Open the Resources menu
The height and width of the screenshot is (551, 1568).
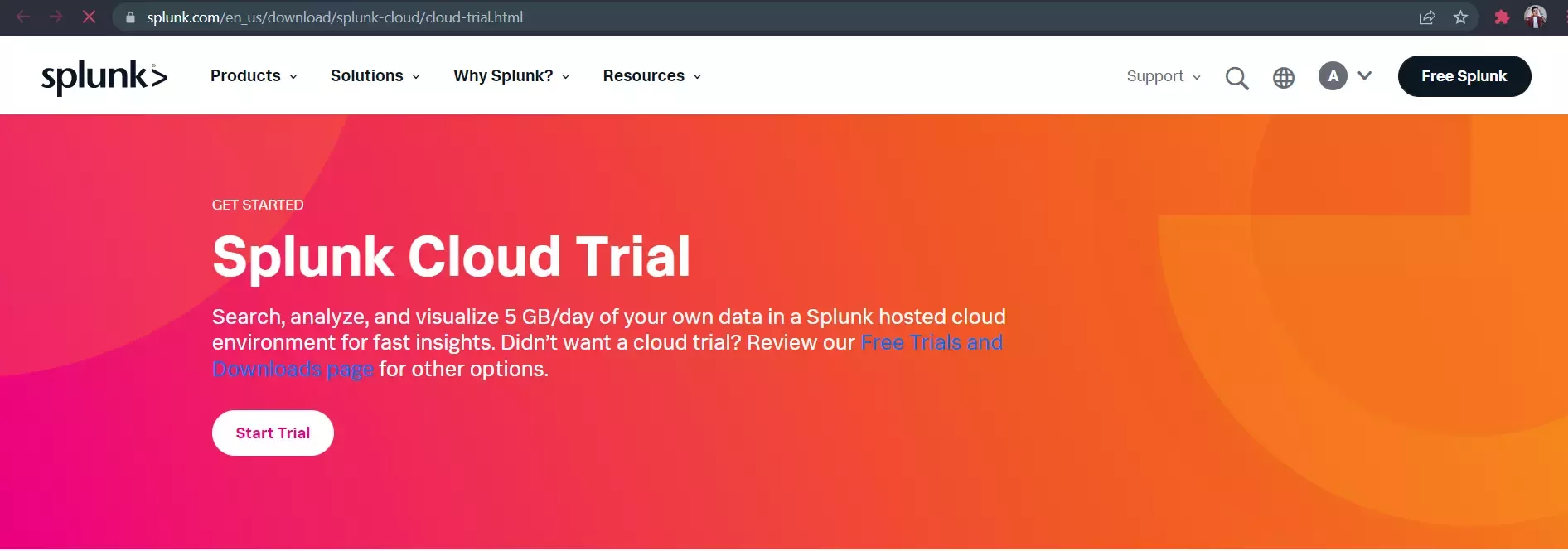652,76
